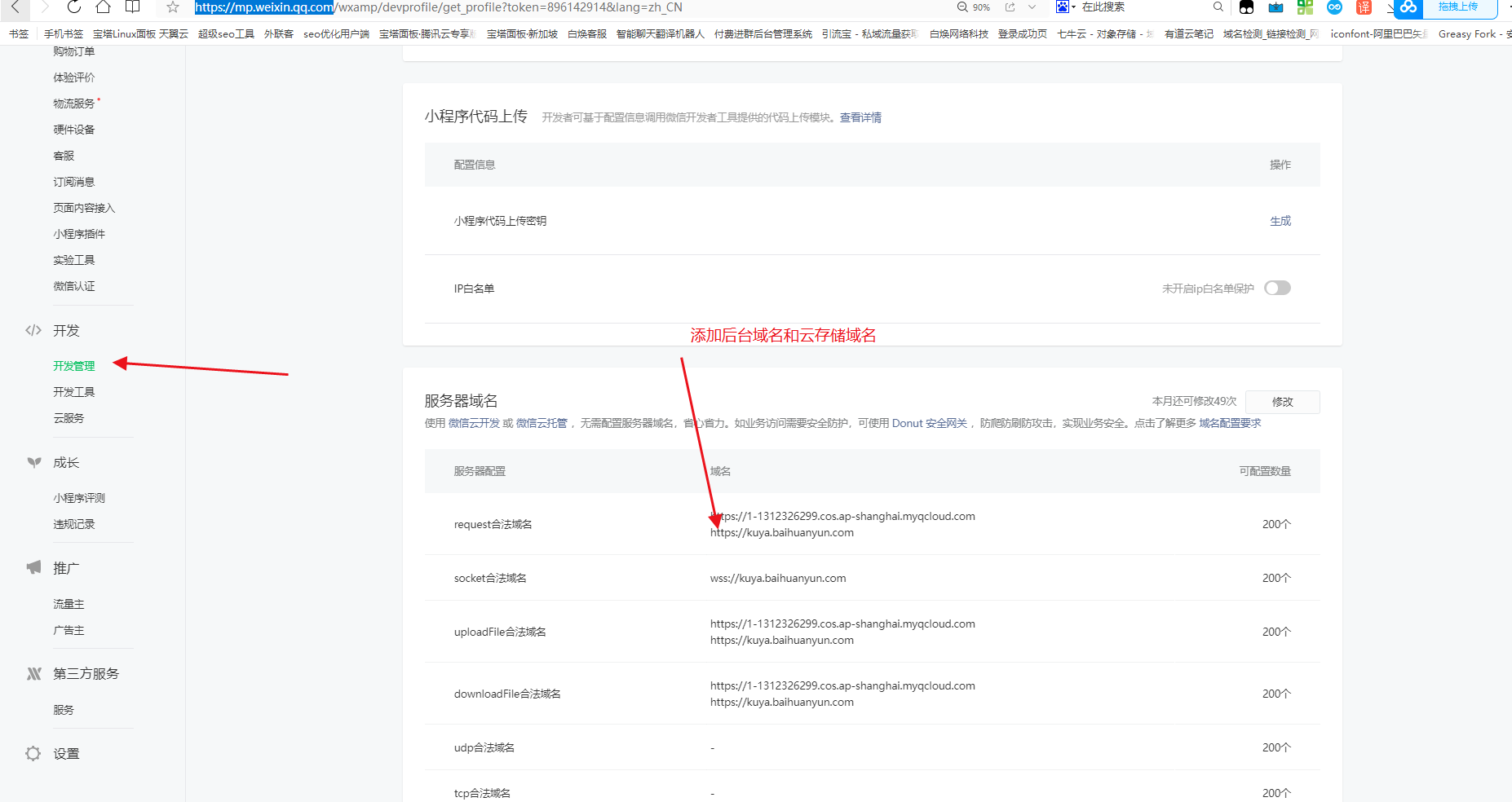
Task: Click 修改 button for 服务器域名
Action: (1283, 402)
